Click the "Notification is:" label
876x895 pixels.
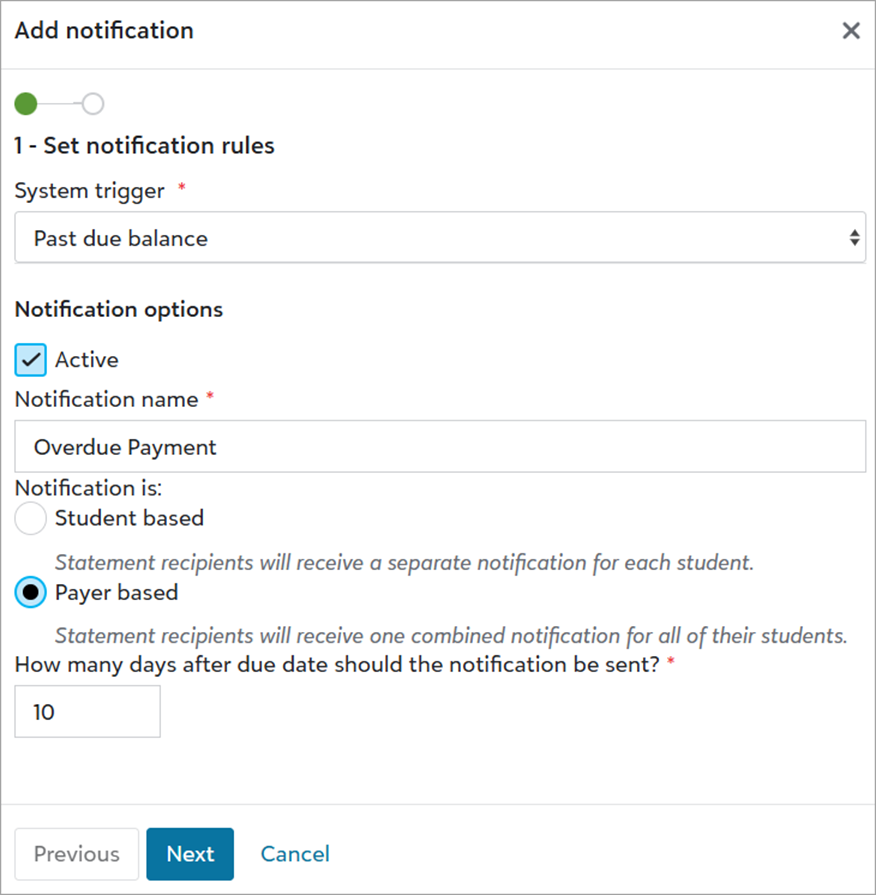click(x=88, y=488)
